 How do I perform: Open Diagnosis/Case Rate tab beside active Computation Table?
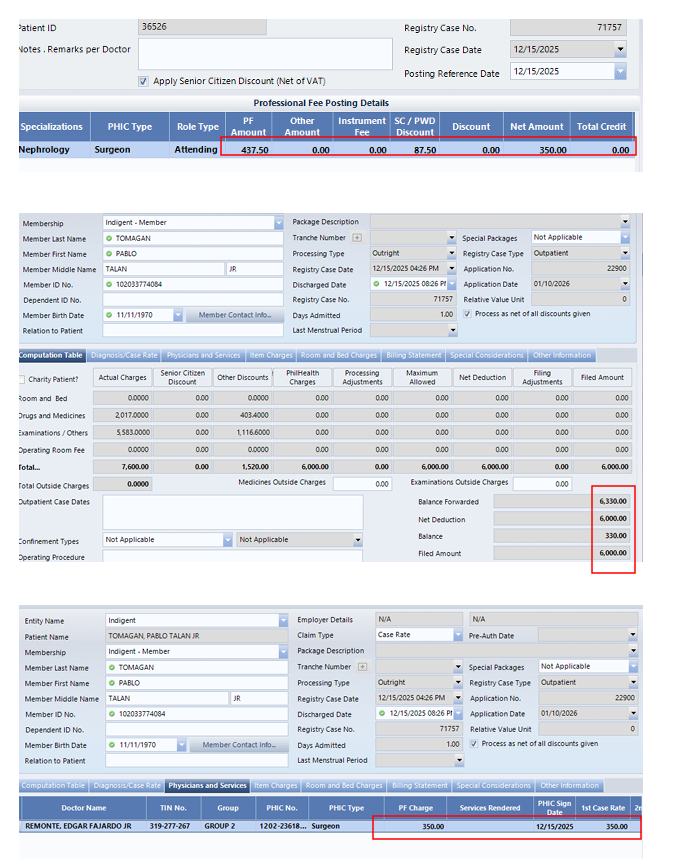click(124, 355)
